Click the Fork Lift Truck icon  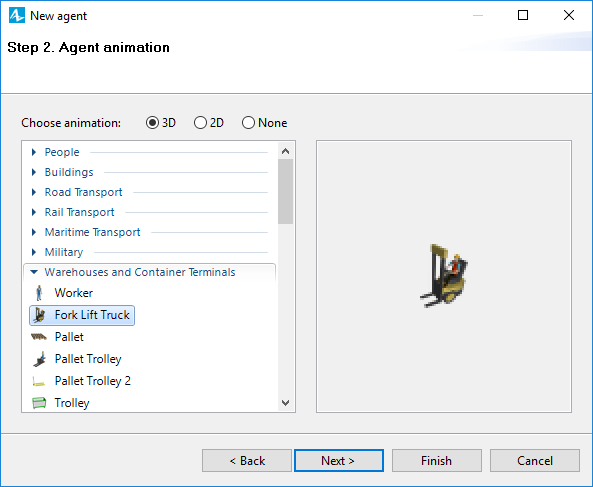pos(39,315)
